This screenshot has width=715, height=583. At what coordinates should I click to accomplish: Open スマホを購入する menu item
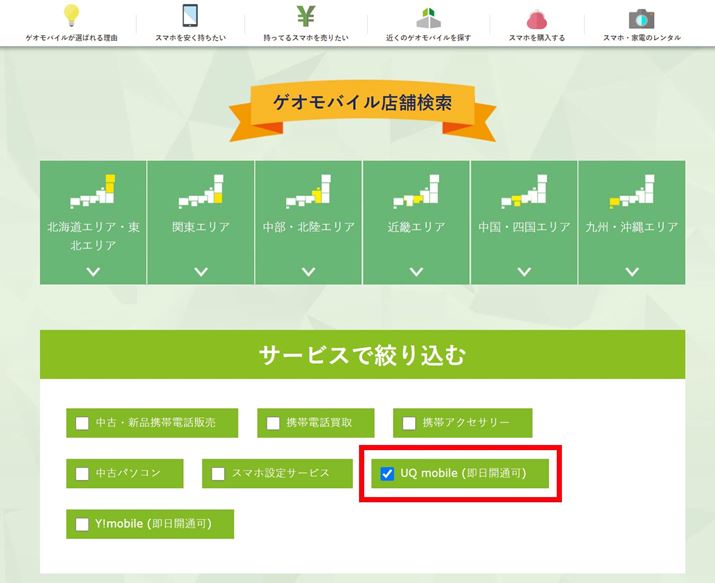(537, 38)
